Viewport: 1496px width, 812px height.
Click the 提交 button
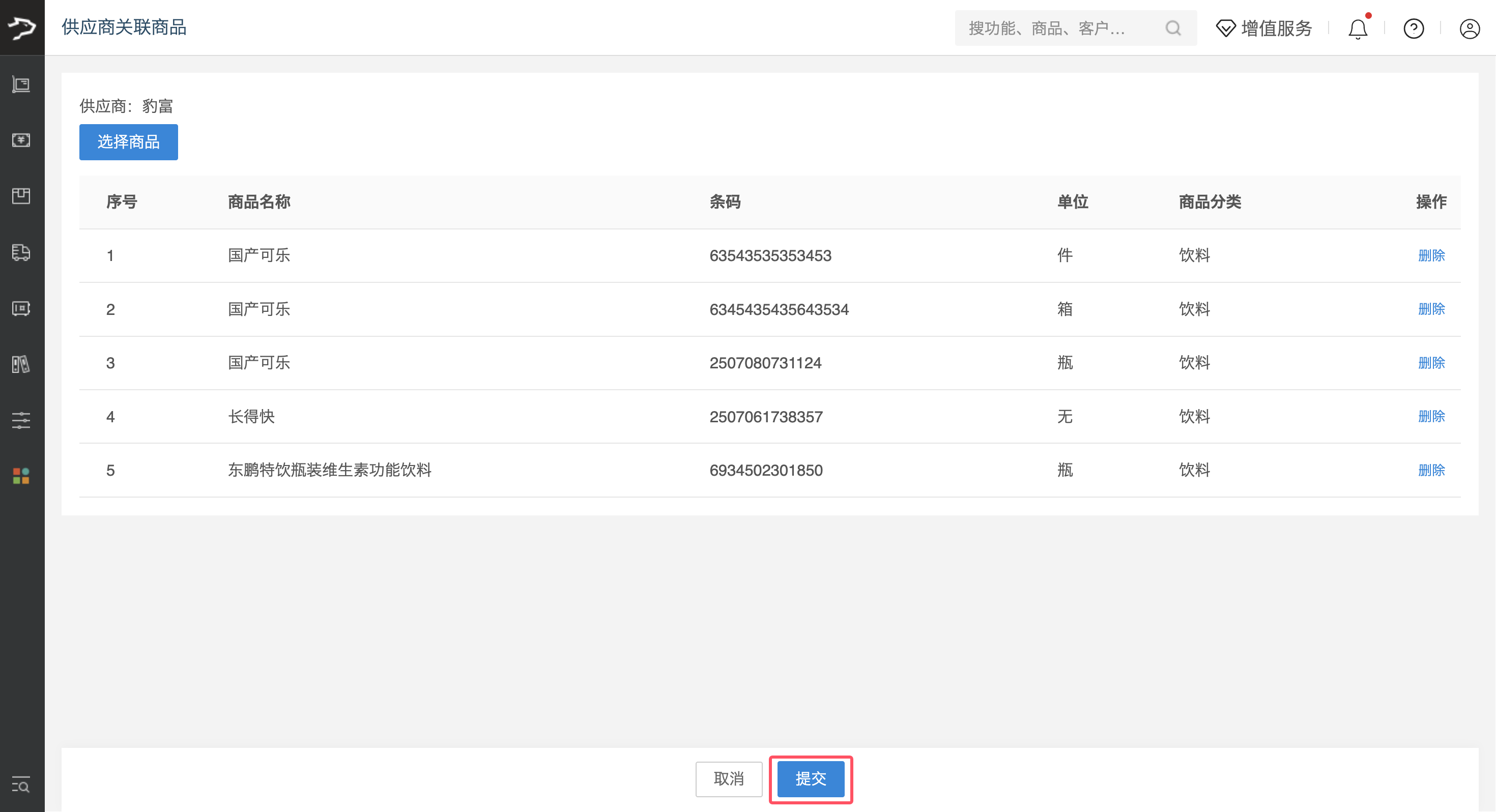point(811,779)
